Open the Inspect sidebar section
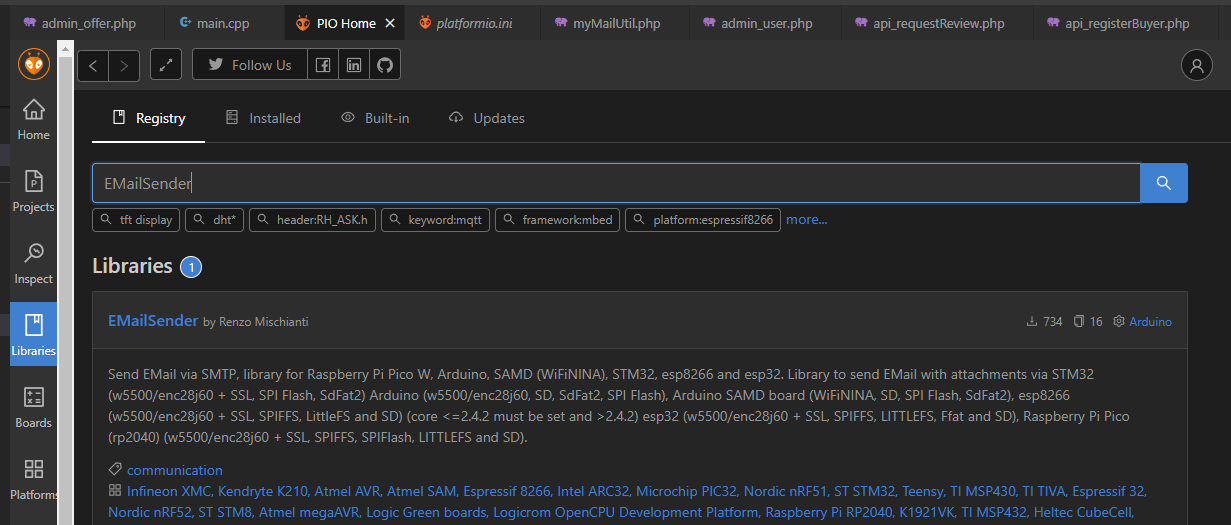 33,263
